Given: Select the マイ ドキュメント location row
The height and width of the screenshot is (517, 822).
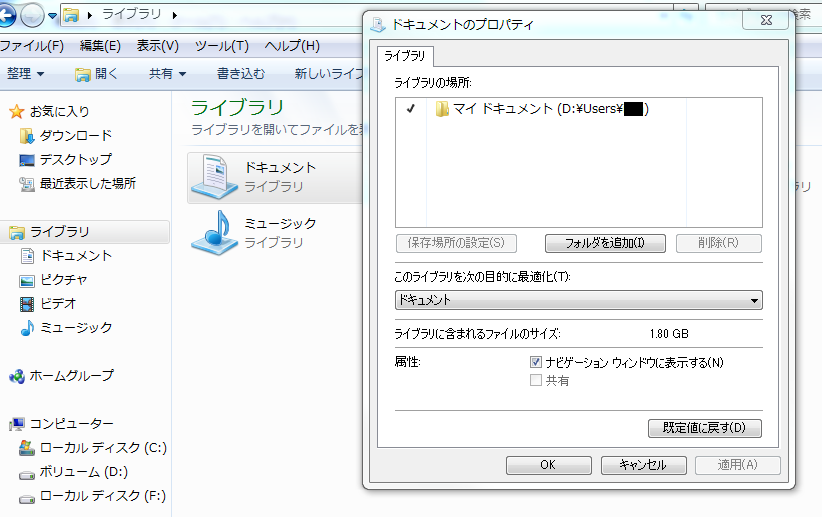Looking at the screenshot, I should 579,109.
